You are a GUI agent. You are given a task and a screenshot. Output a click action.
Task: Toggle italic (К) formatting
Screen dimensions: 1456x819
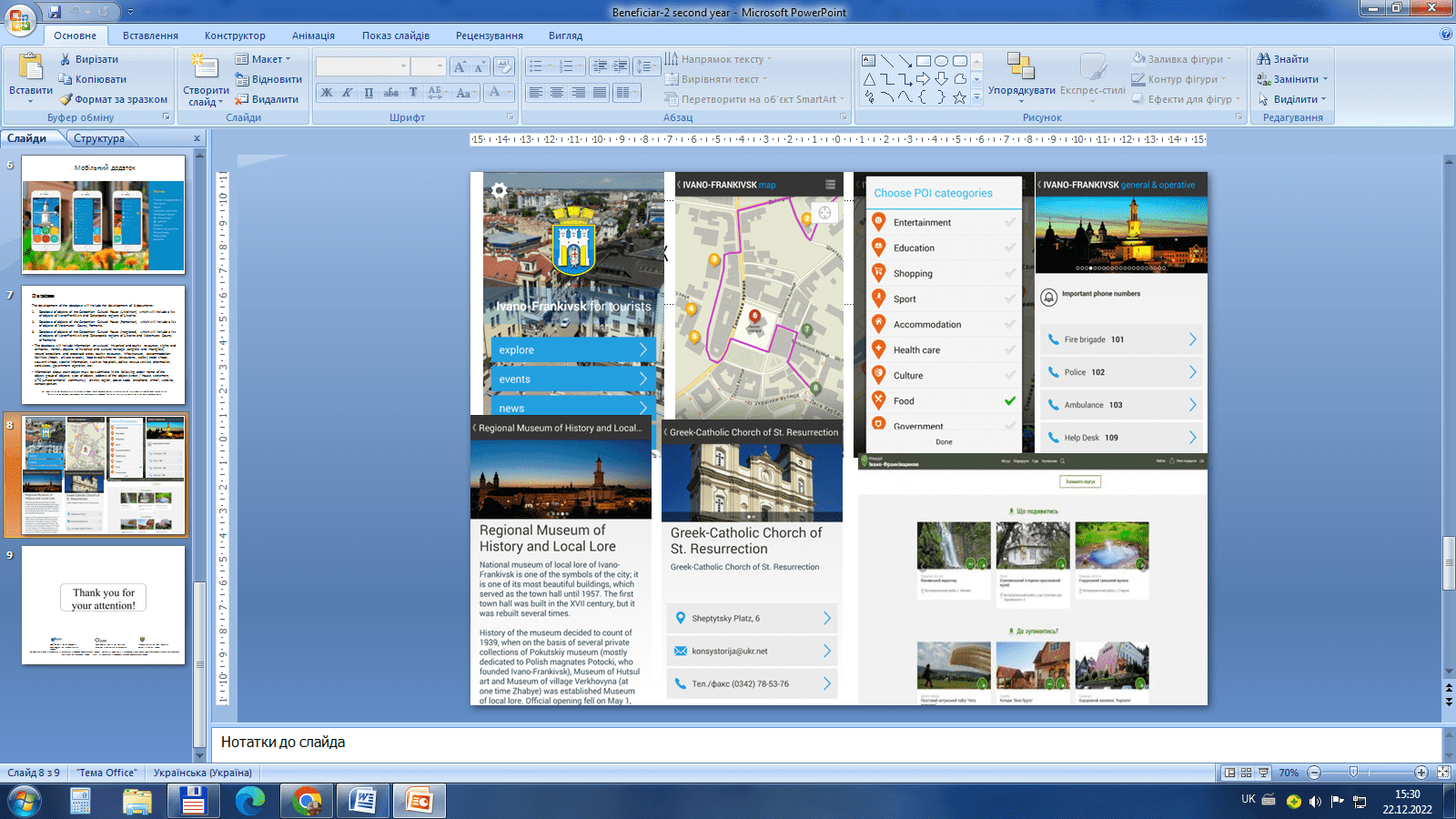pyautogui.click(x=347, y=93)
